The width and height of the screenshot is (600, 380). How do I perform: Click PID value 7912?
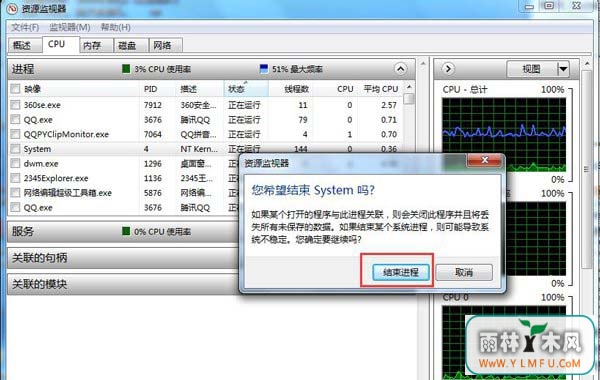click(x=153, y=105)
